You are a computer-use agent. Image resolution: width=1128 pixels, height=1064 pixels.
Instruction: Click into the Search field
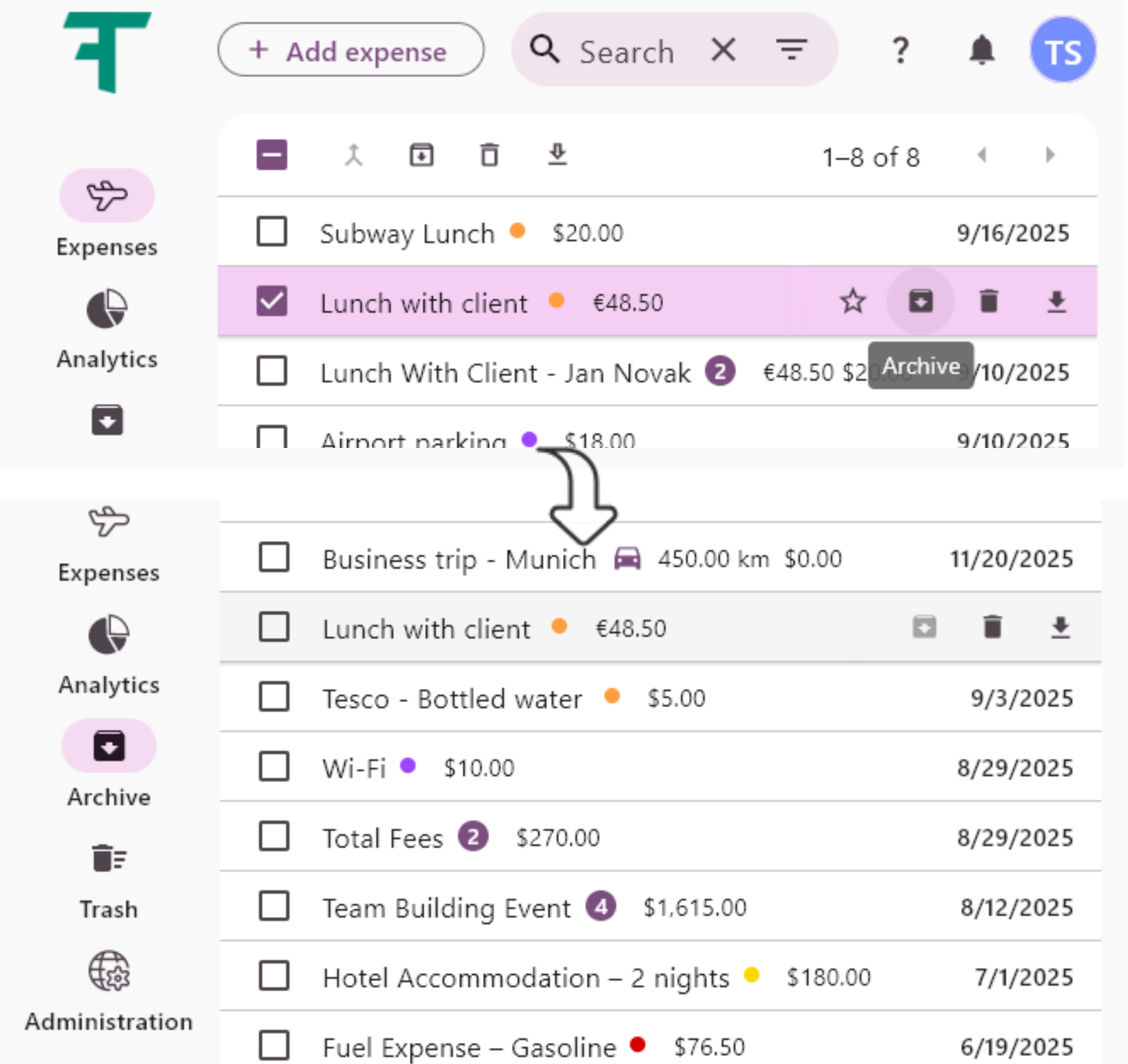[627, 52]
